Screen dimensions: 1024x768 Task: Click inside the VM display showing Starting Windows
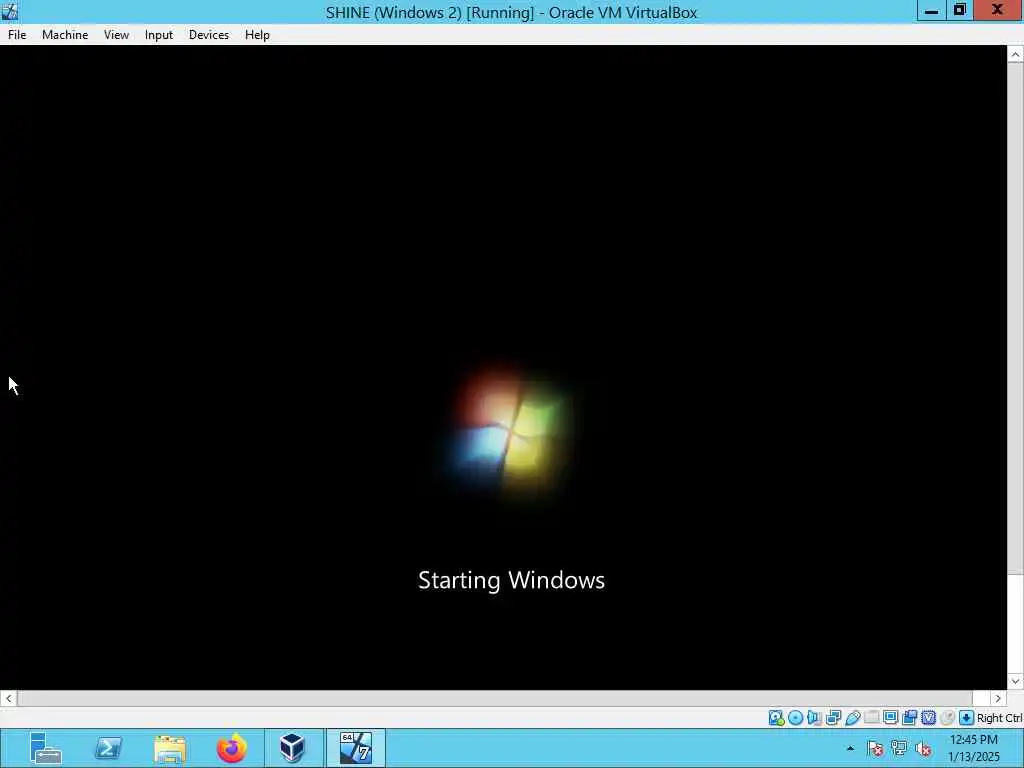(504, 367)
